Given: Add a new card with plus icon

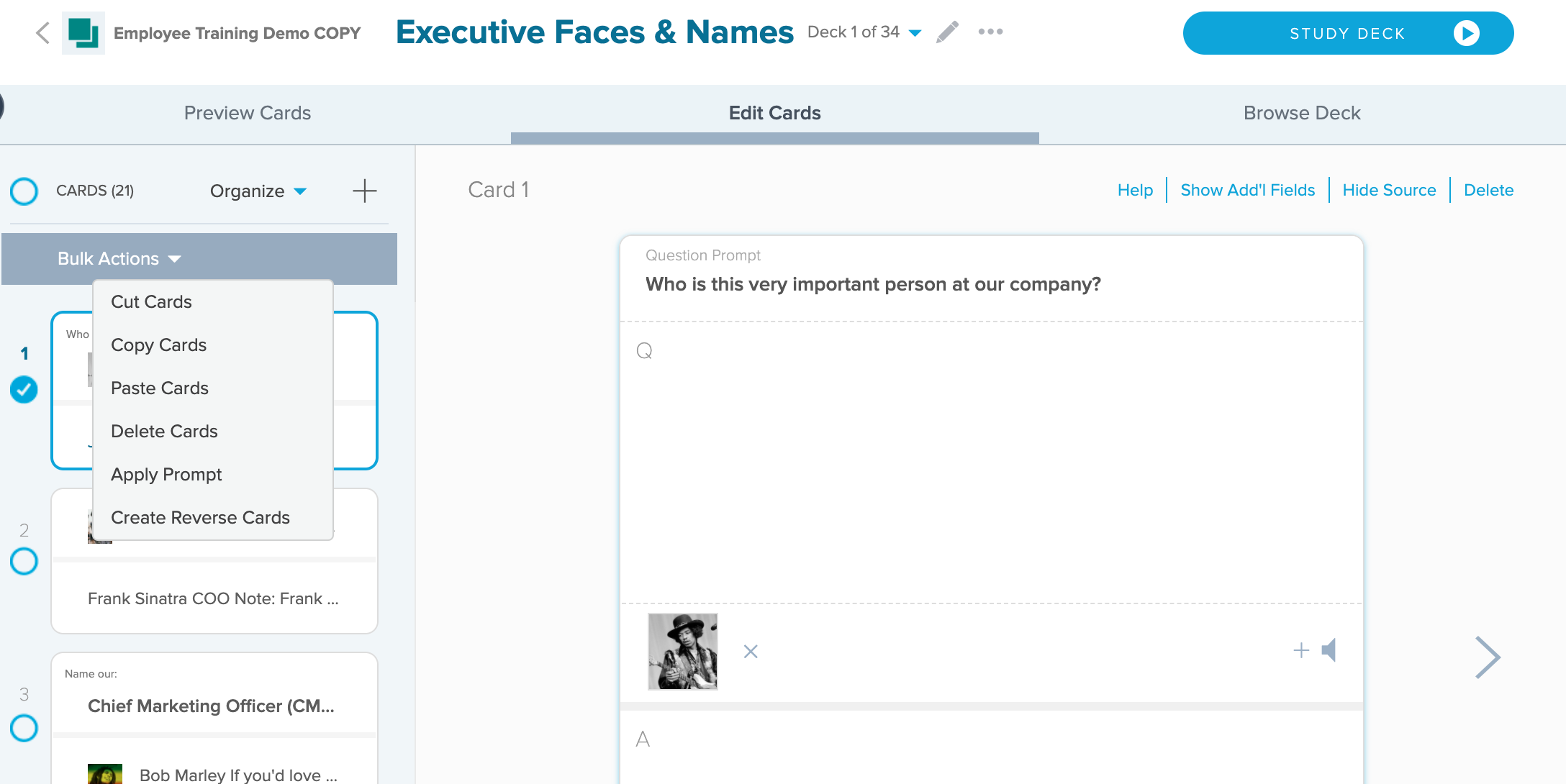Looking at the screenshot, I should tap(365, 191).
